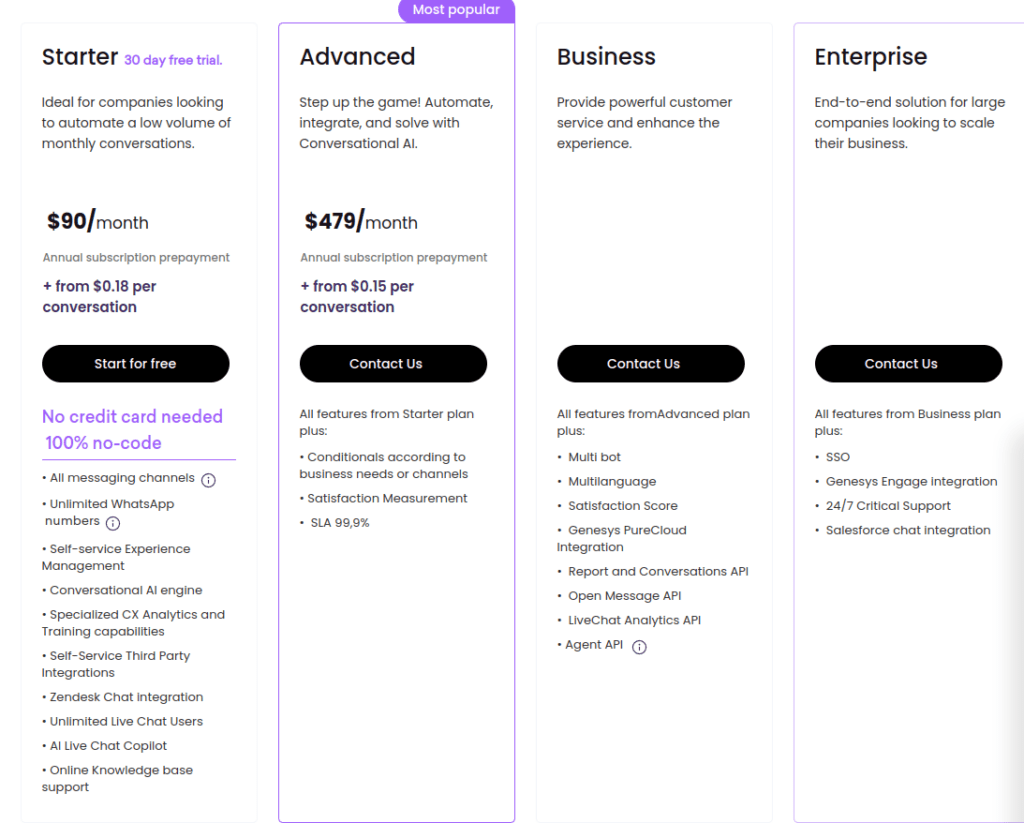Select the Satisfaction Score feature

[618, 506]
